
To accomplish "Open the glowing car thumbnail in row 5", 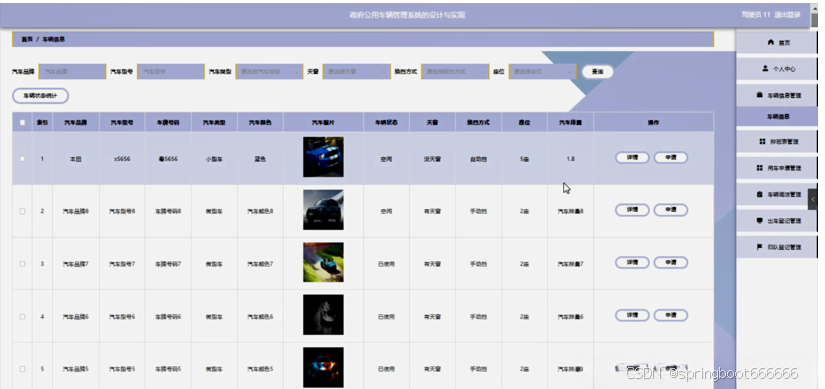I will tap(323, 367).
